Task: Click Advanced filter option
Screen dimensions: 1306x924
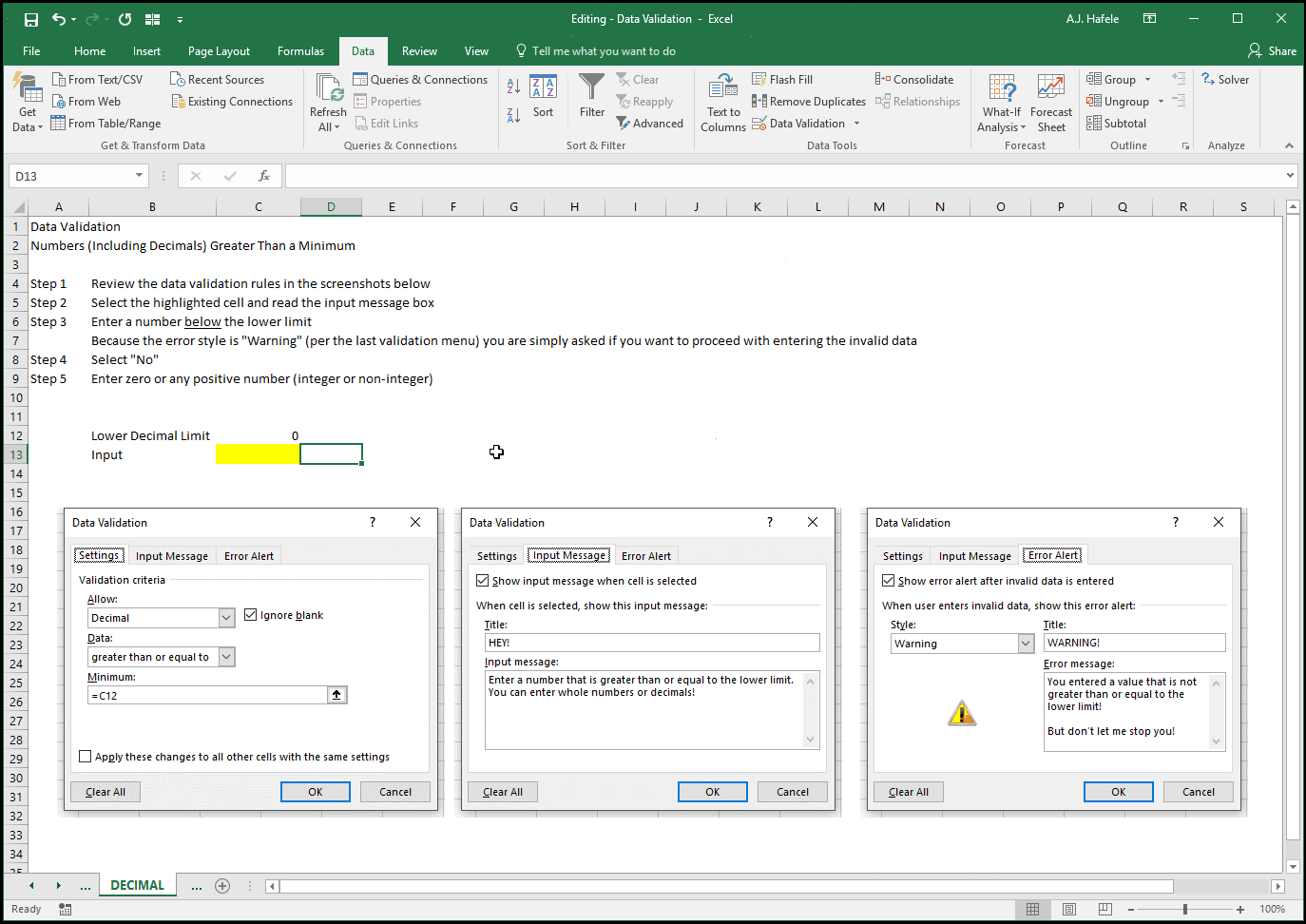Action: click(650, 124)
